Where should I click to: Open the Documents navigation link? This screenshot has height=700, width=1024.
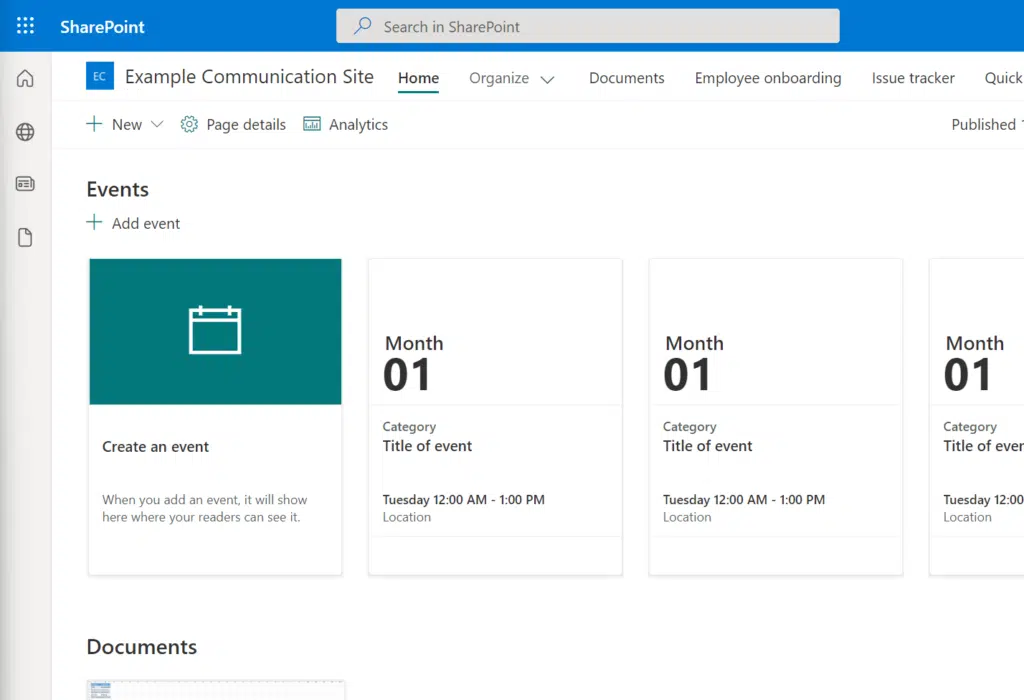tap(626, 78)
